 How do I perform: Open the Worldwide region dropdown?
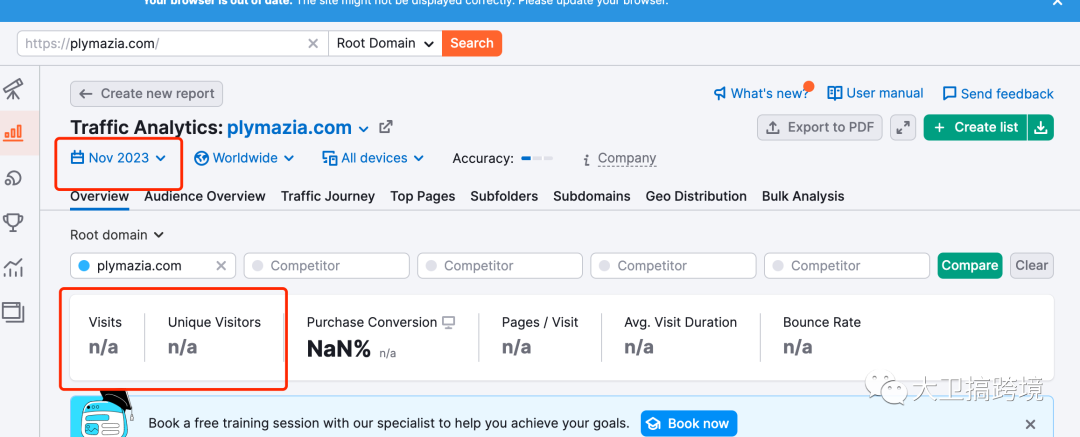245,159
